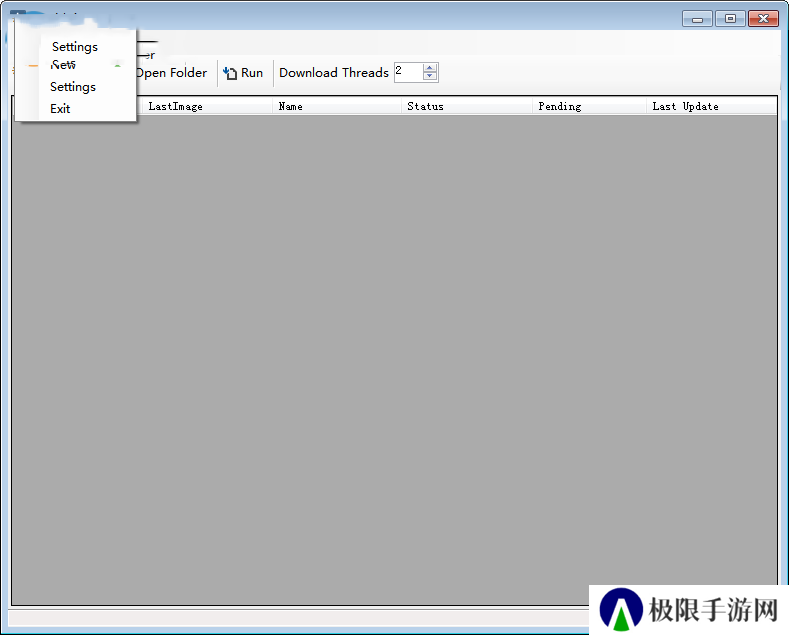Screen dimensions: 789x635
Task: Click into the Download Threads value field
Action: pos(408,72)
